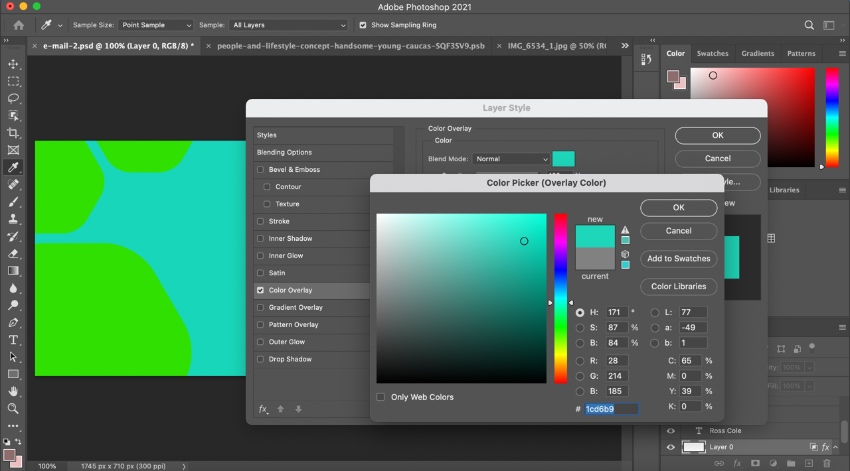
Task: Select the Zoom tool
Action: tap(14, 408)
